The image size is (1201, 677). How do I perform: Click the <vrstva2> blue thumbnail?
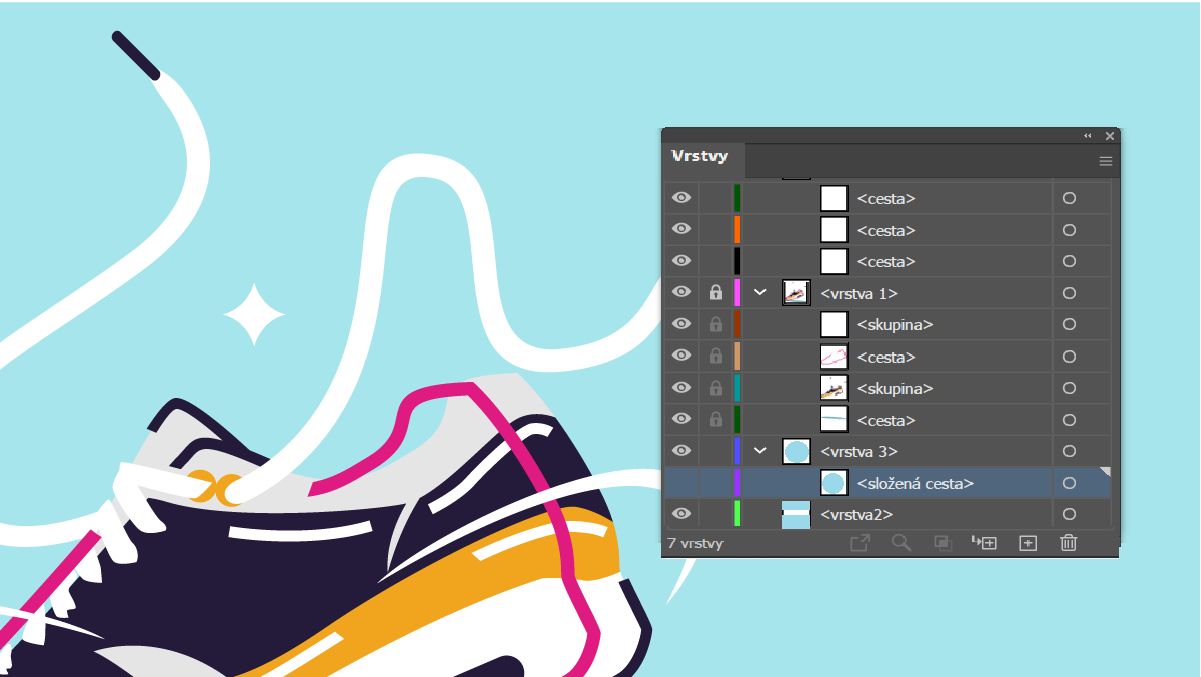point(796,514)
